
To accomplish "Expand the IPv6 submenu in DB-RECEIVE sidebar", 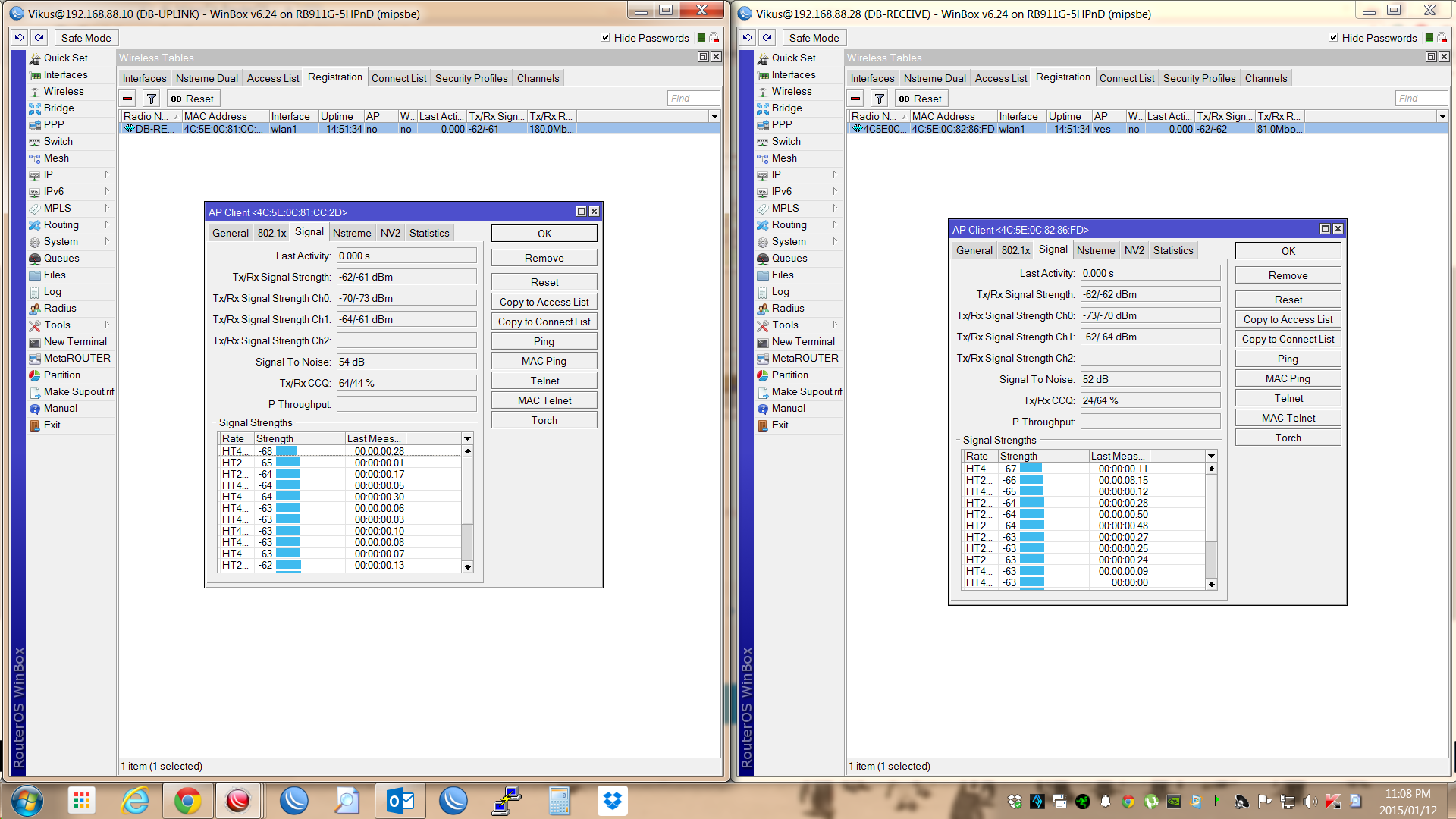I will click(x=835, y=191).
